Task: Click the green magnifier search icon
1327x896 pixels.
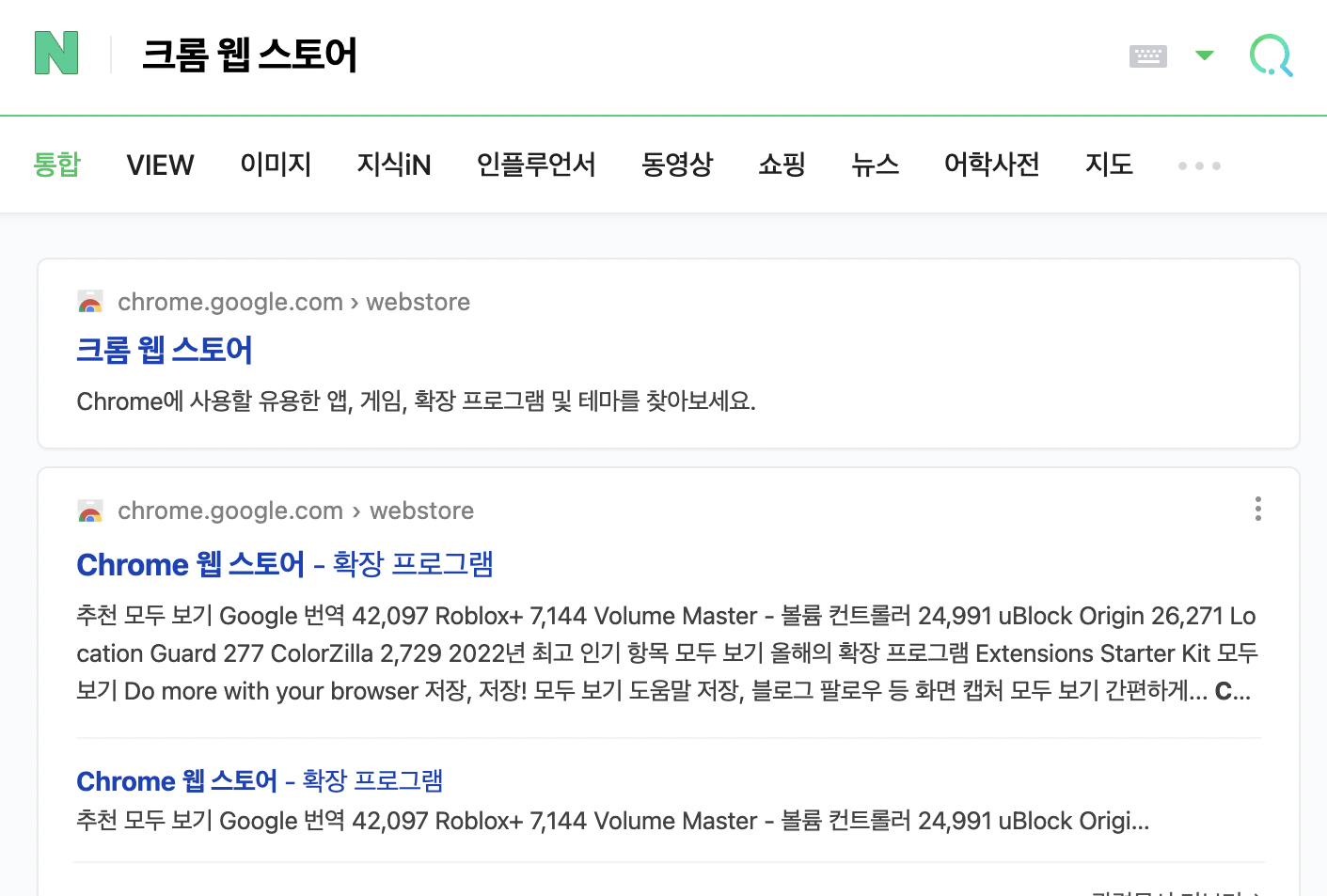Action: tap(1271, 55)
